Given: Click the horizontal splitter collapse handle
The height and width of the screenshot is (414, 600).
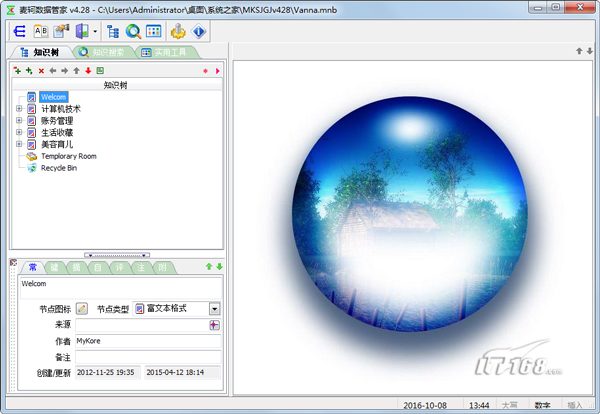Looking at the screenshot, I should 117,255.
